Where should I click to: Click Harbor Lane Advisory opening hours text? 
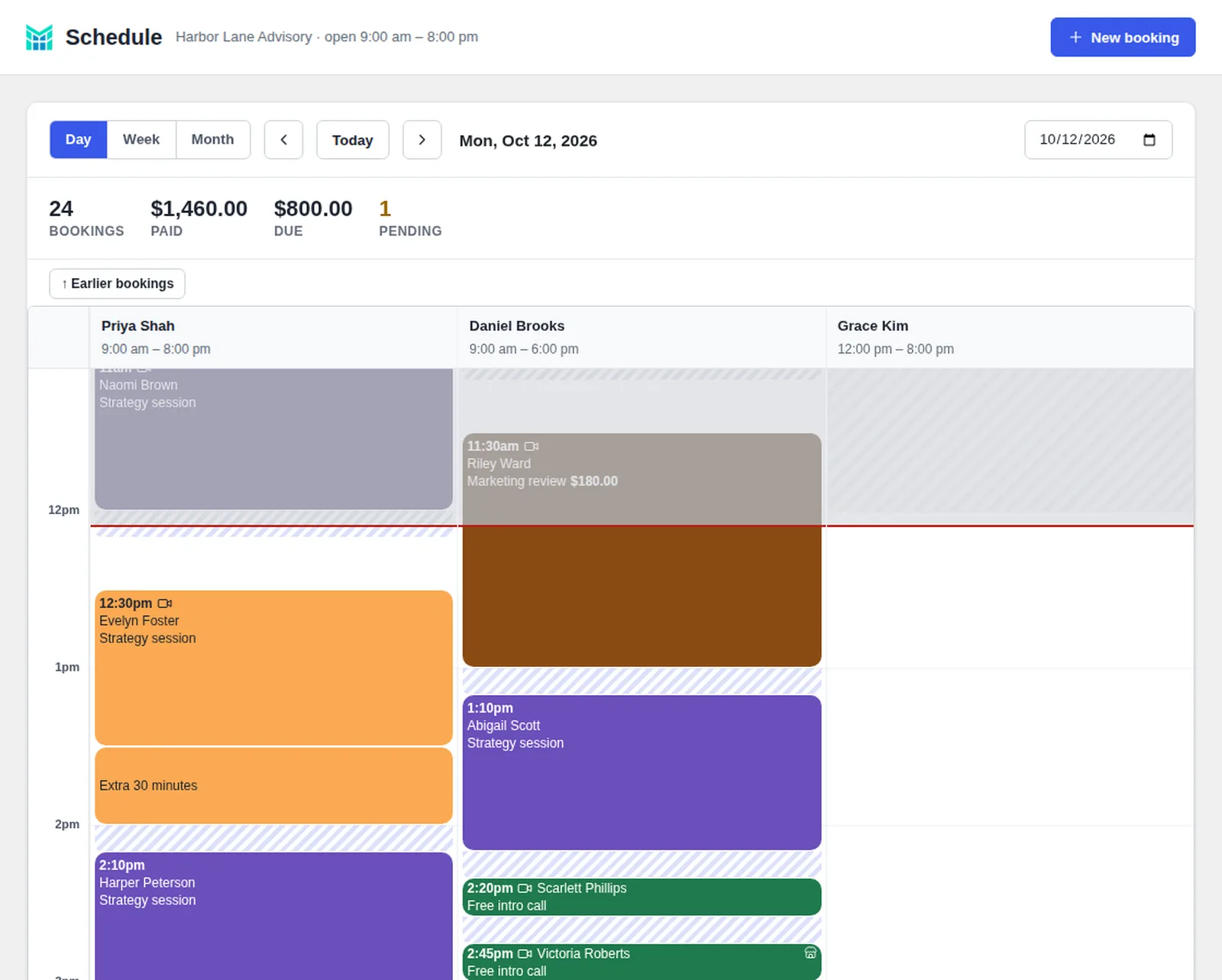pyautogui.click(x=327, y=37)
